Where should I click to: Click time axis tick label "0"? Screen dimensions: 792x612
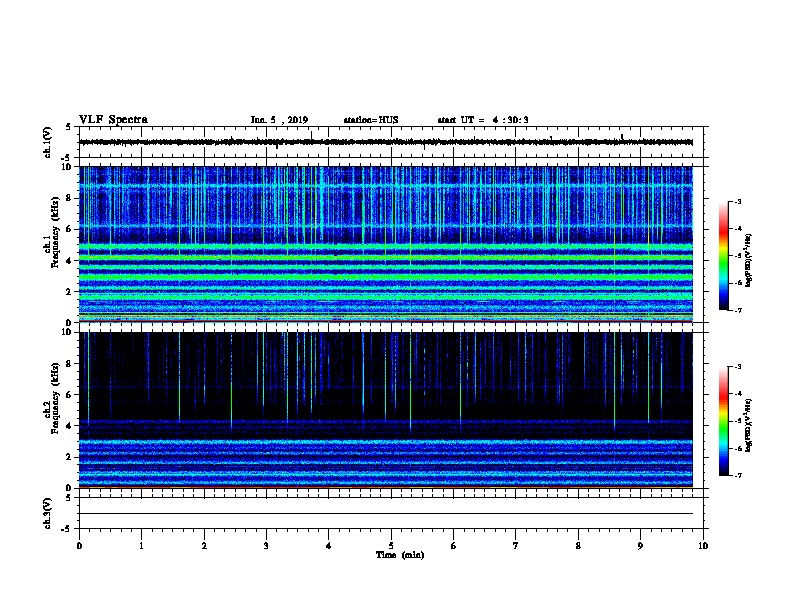pos(79,546)
